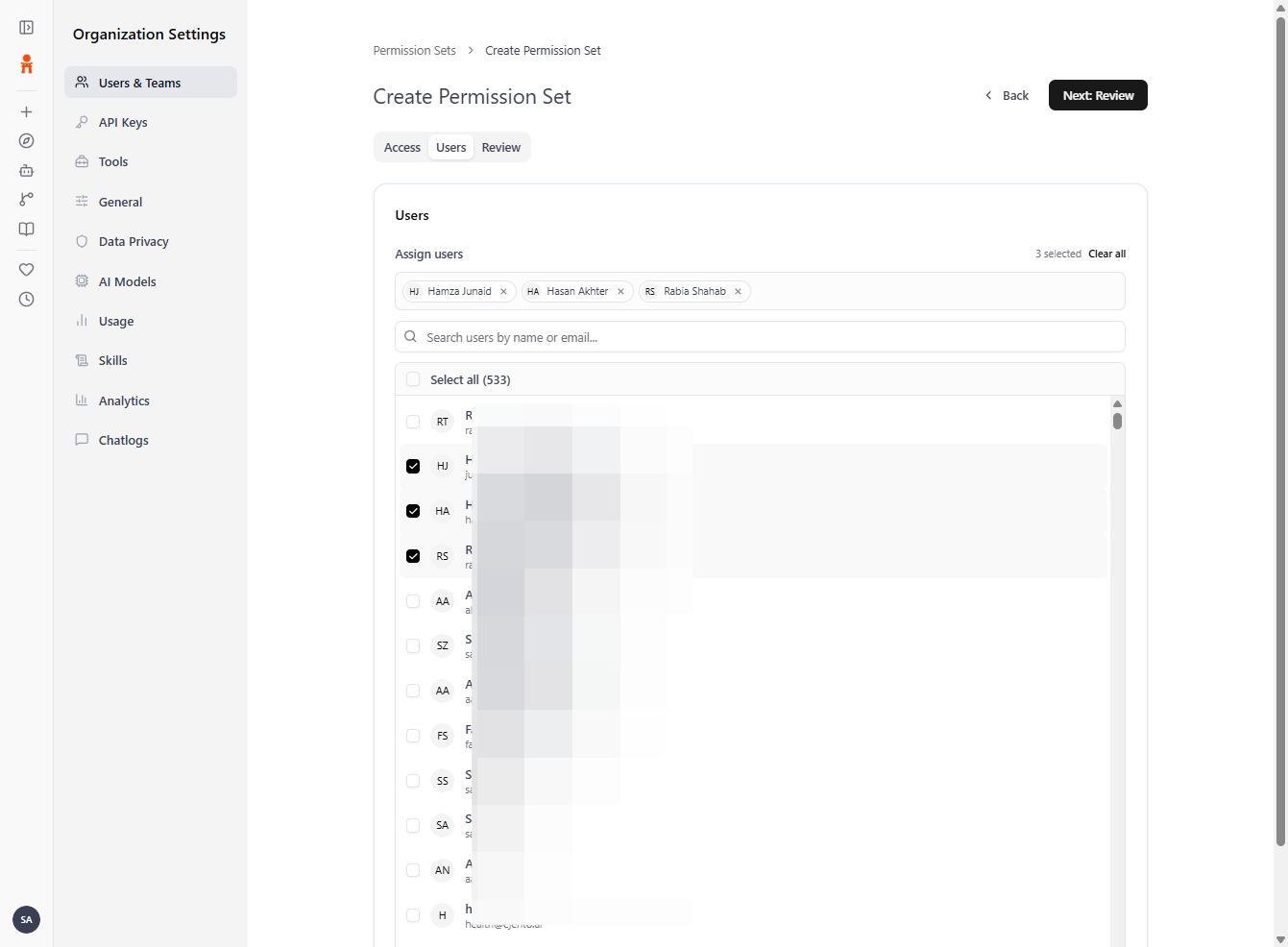
Task: Open Permission Sets breadcrumb link
Action: pos(414,51)
